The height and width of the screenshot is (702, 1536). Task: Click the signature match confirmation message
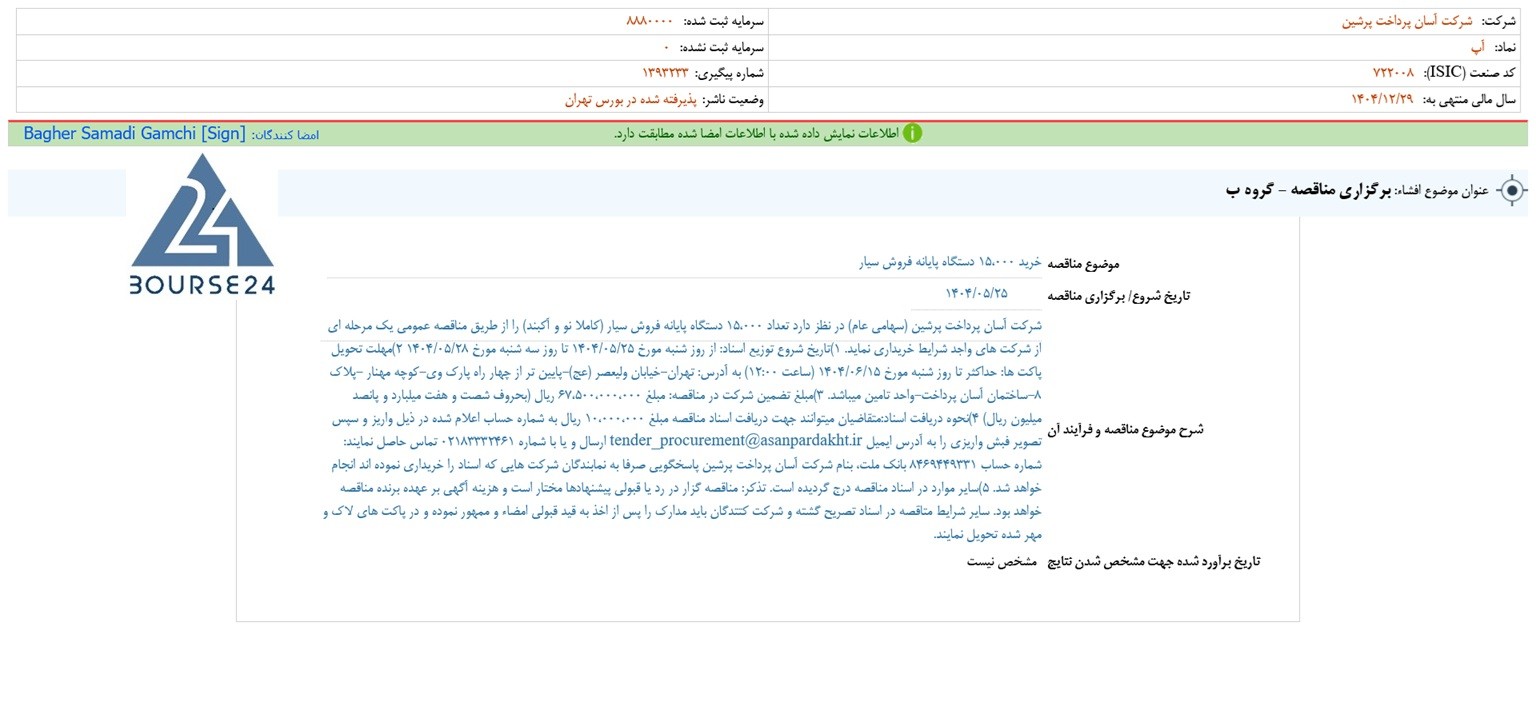755,134
